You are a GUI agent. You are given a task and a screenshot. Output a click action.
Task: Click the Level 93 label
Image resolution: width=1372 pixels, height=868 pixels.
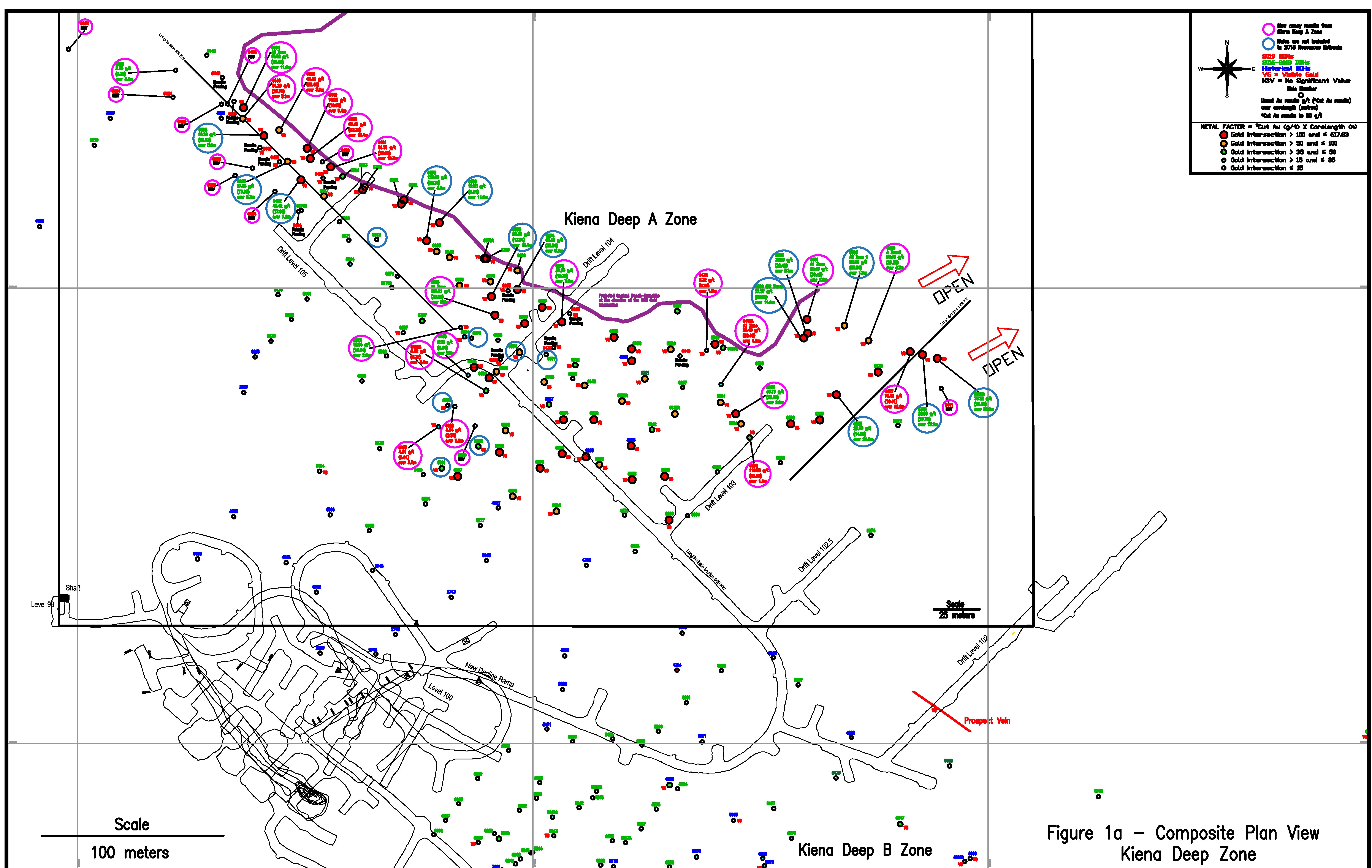click(43, 604)
